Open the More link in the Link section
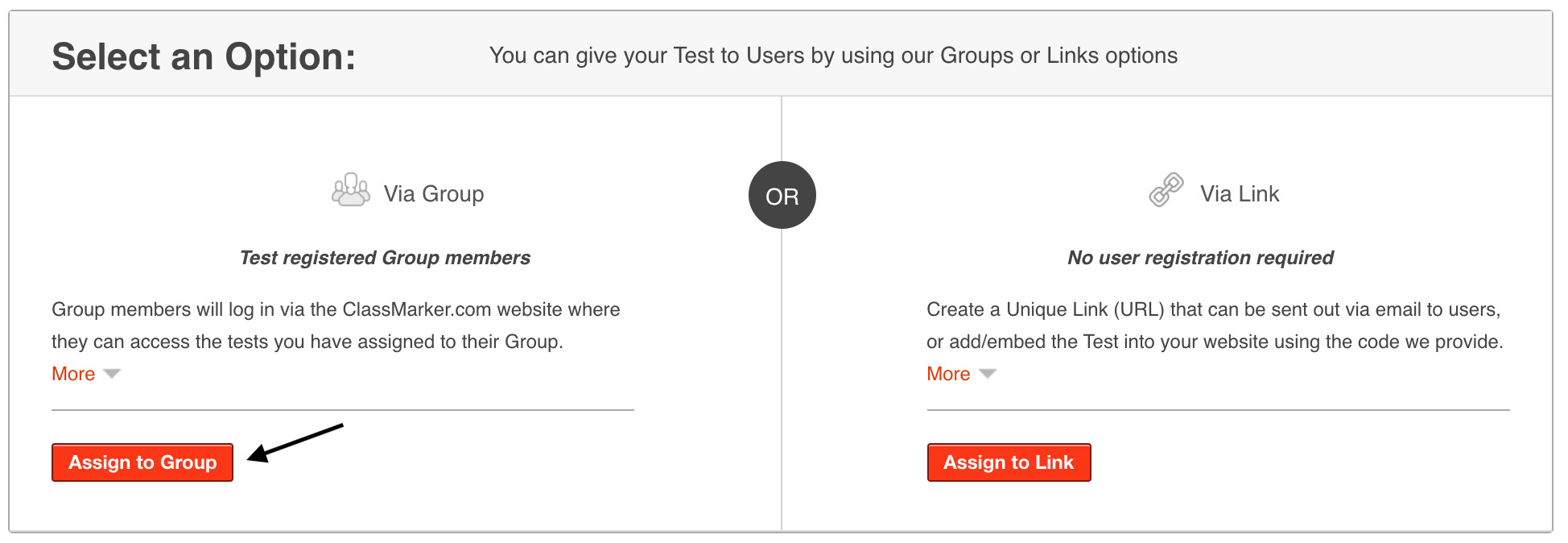The height and width of the screenshot is (543, 1568). coord(948,374)
